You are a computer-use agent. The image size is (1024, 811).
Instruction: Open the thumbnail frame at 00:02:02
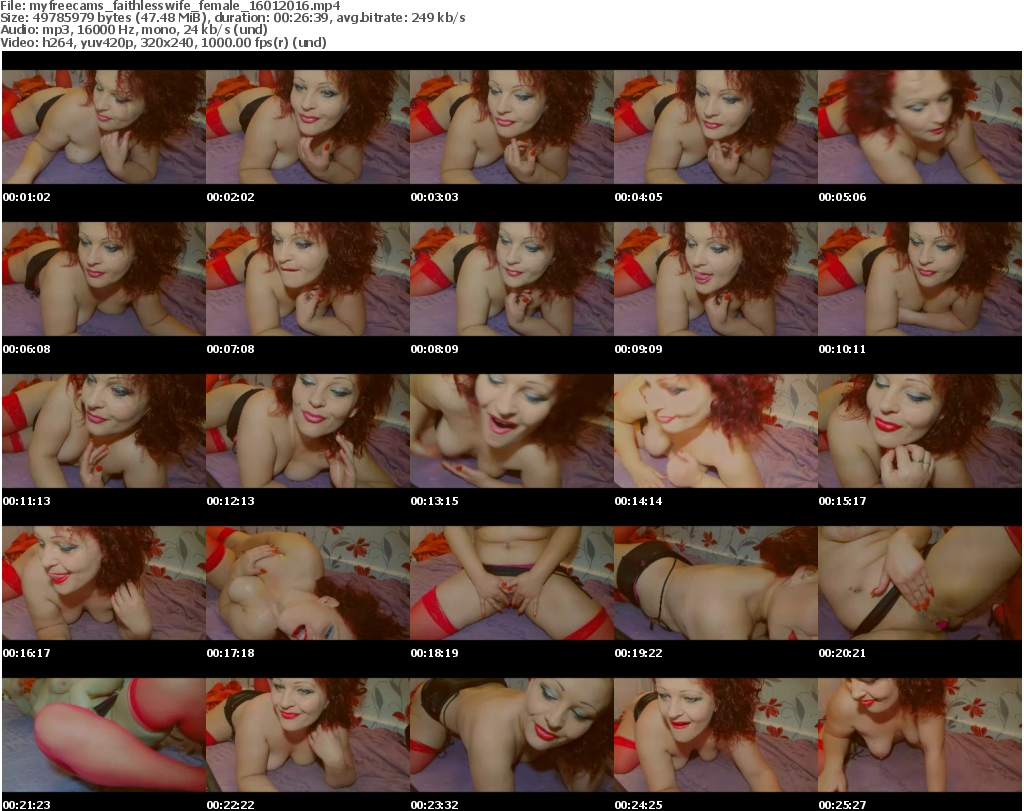(x=308, y=127)
